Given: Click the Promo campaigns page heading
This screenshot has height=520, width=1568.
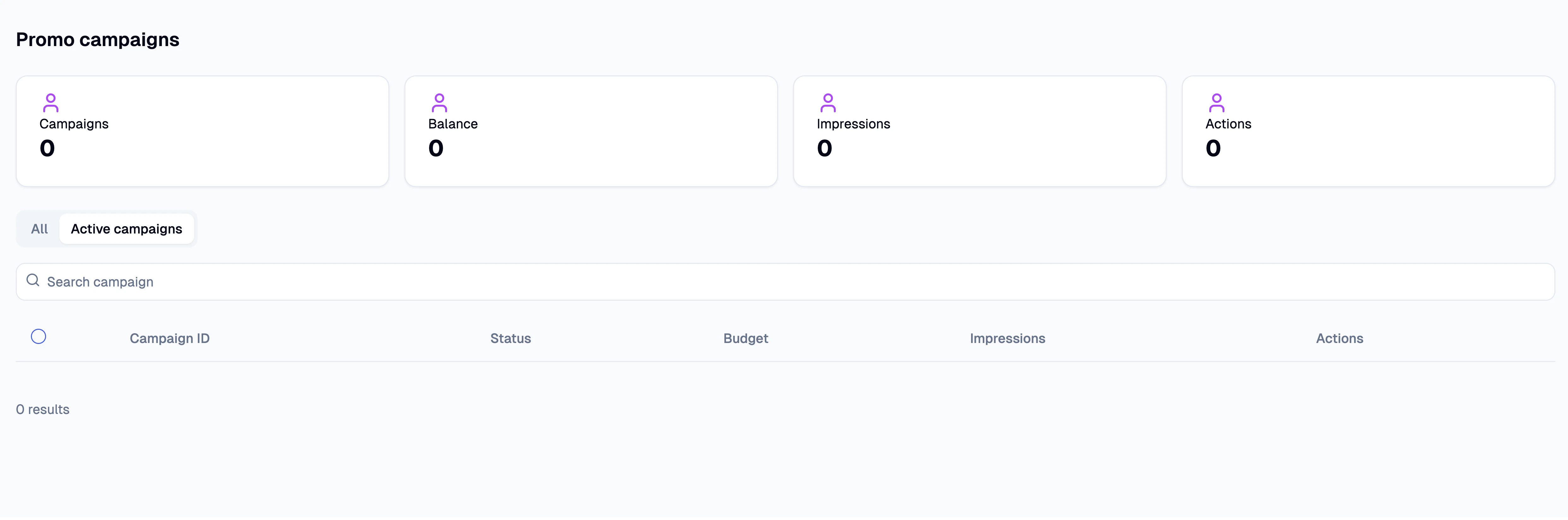Looking at the screenshot, I should pyautogui.click(x=97, y=40).
